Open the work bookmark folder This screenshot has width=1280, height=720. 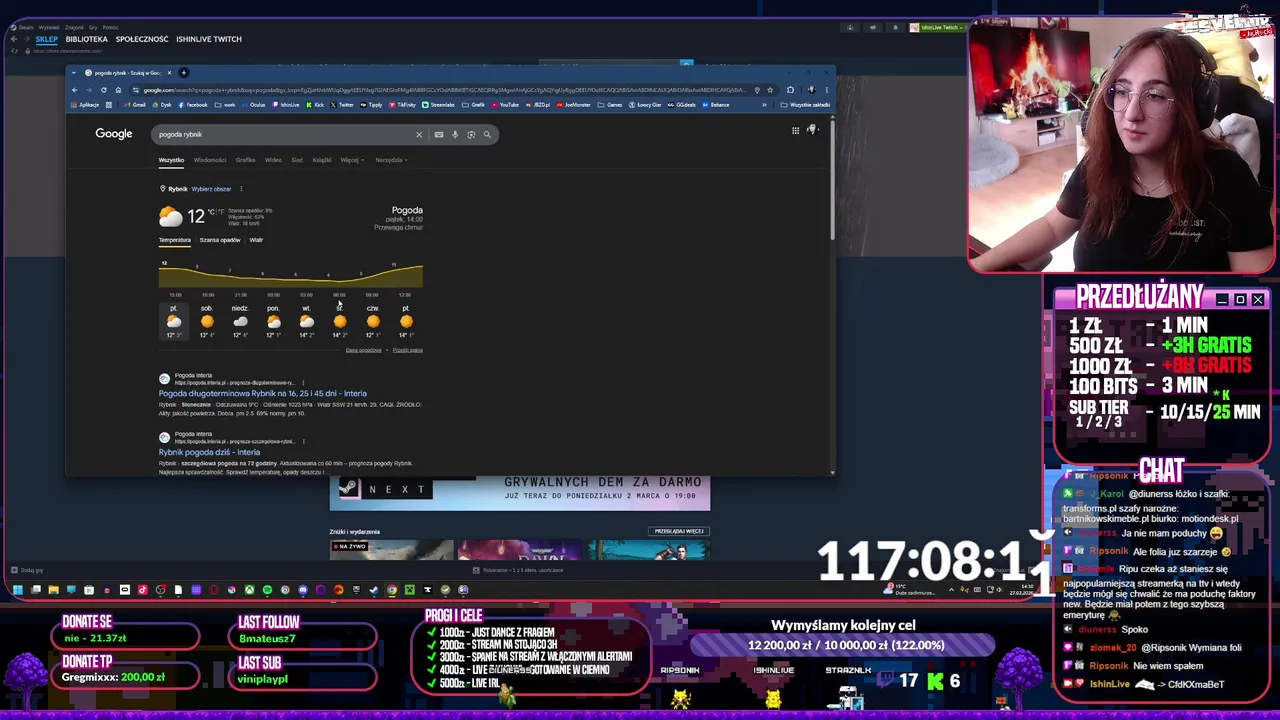point(227,105)
